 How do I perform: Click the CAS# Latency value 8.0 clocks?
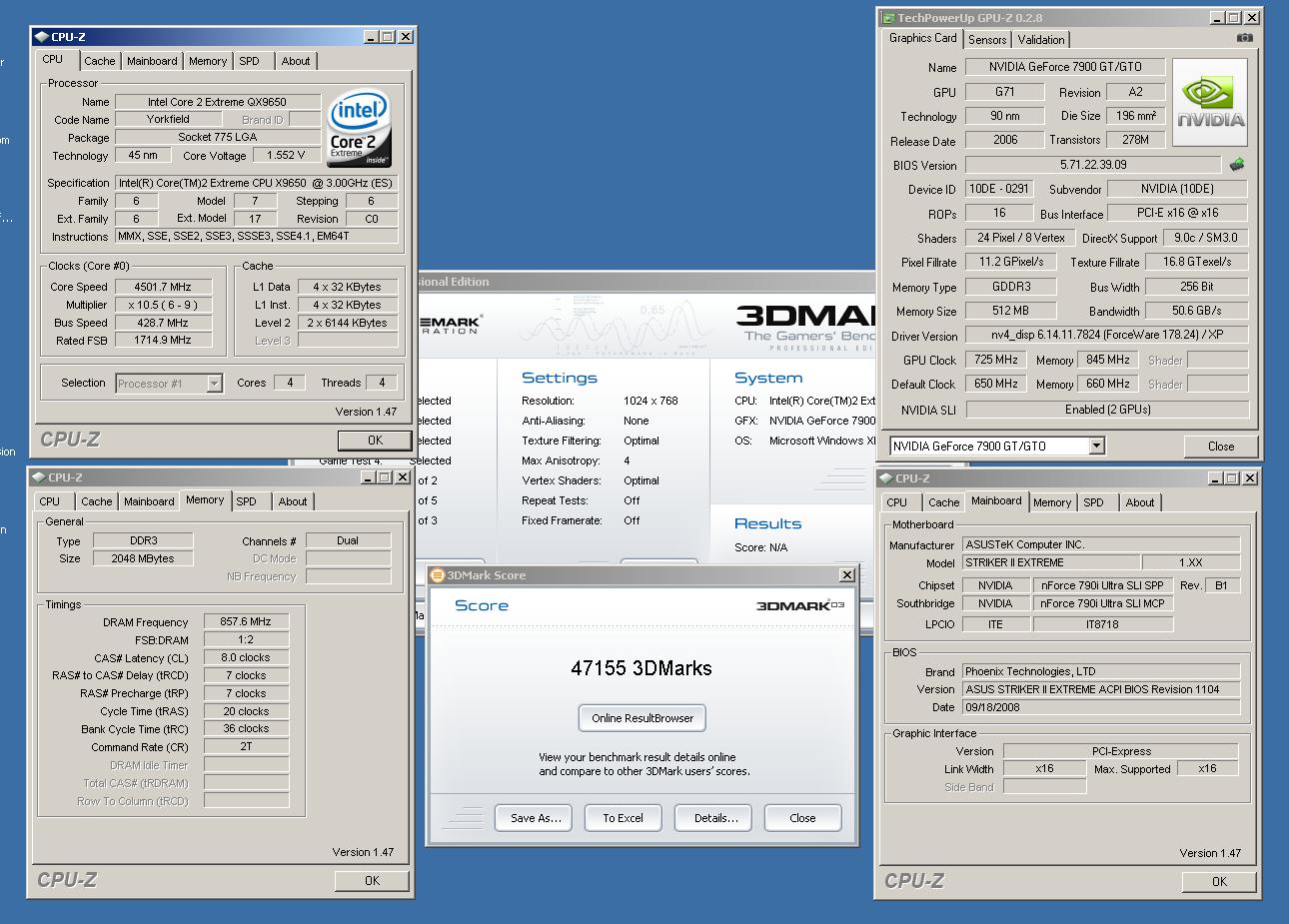point(246,657)
